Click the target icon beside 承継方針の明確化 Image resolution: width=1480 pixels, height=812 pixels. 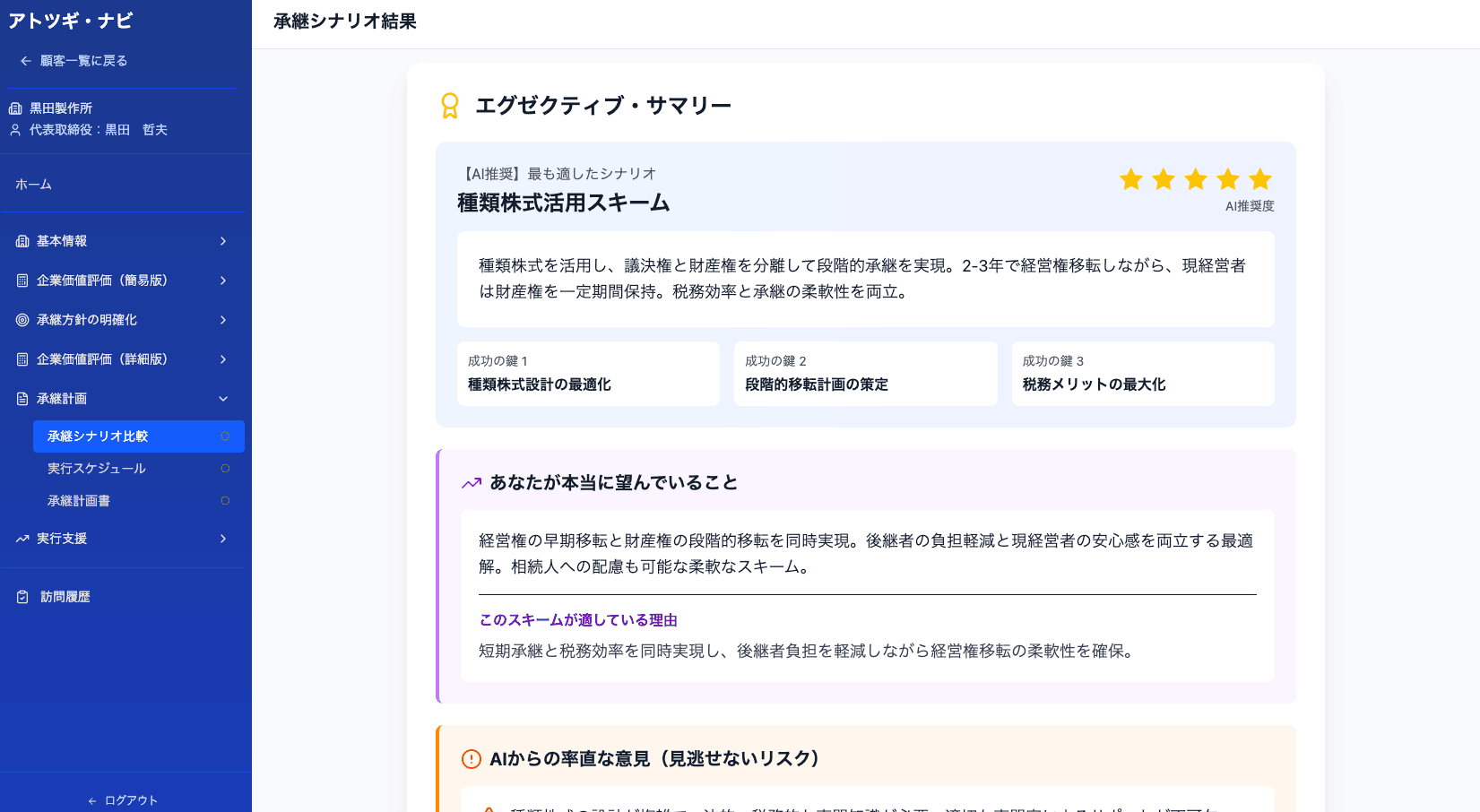coord(20,319)
